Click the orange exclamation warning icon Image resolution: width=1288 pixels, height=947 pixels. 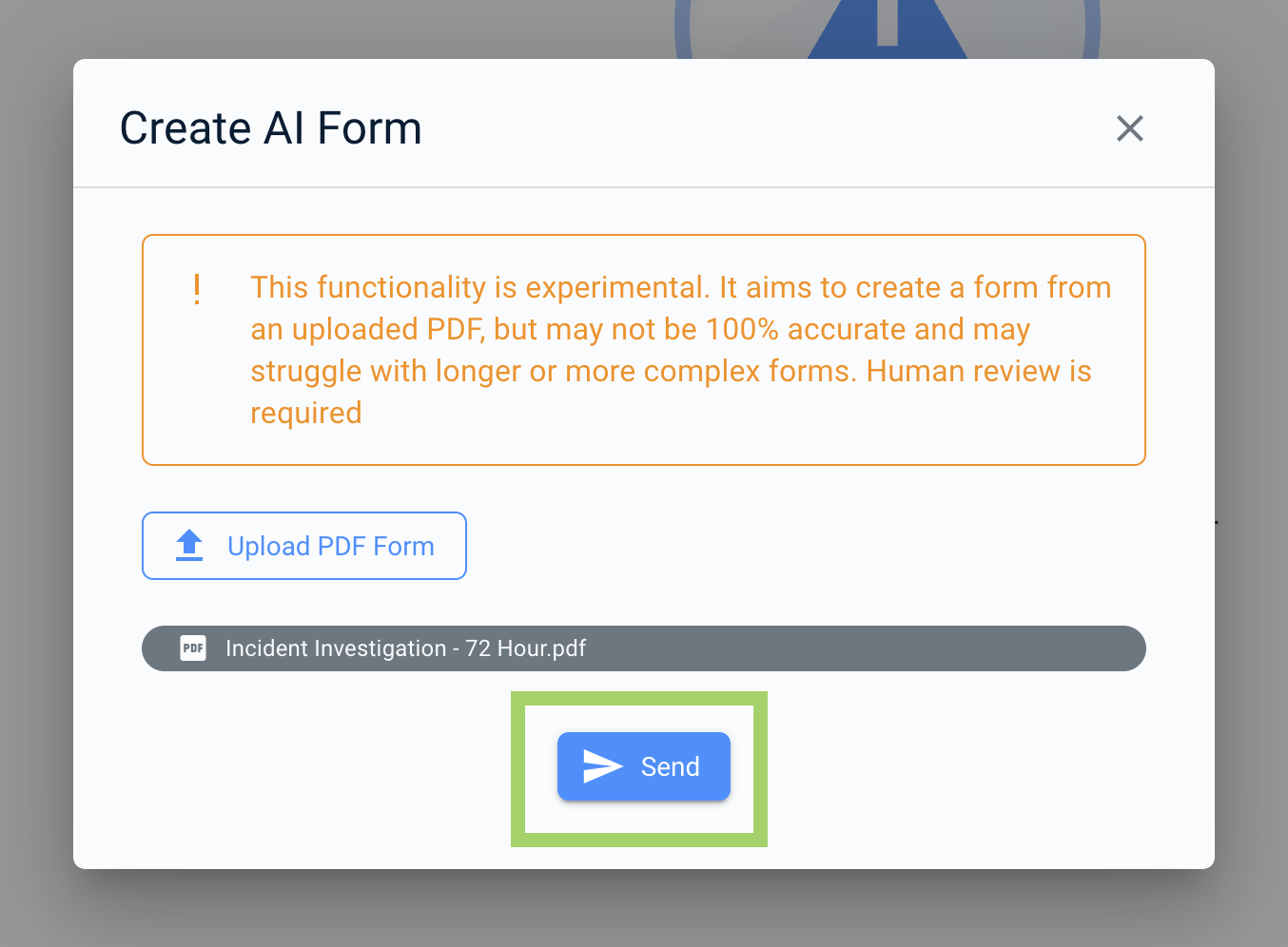coord(197,288)
